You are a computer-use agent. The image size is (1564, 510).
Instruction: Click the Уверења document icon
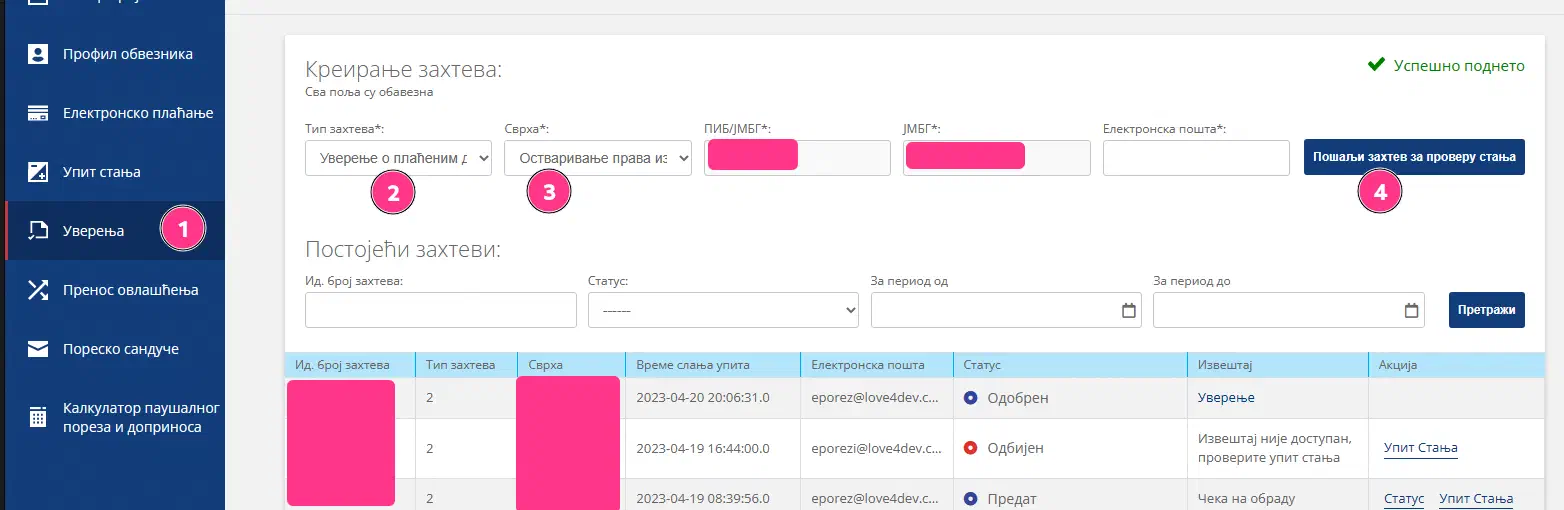pyautogui.click(x=38, y=231)
